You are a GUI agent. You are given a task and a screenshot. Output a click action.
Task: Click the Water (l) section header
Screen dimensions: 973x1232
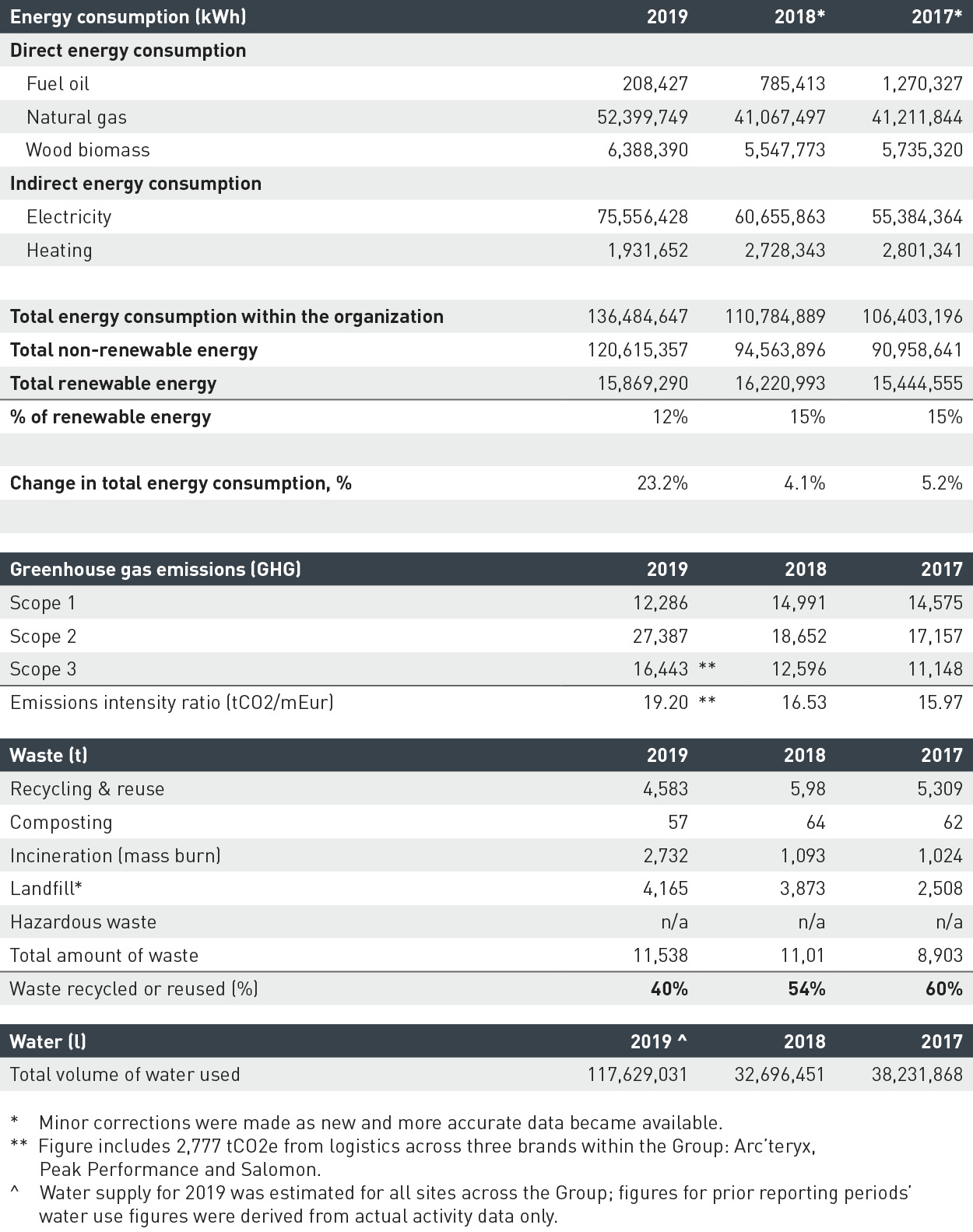[x=47, y=1042]
